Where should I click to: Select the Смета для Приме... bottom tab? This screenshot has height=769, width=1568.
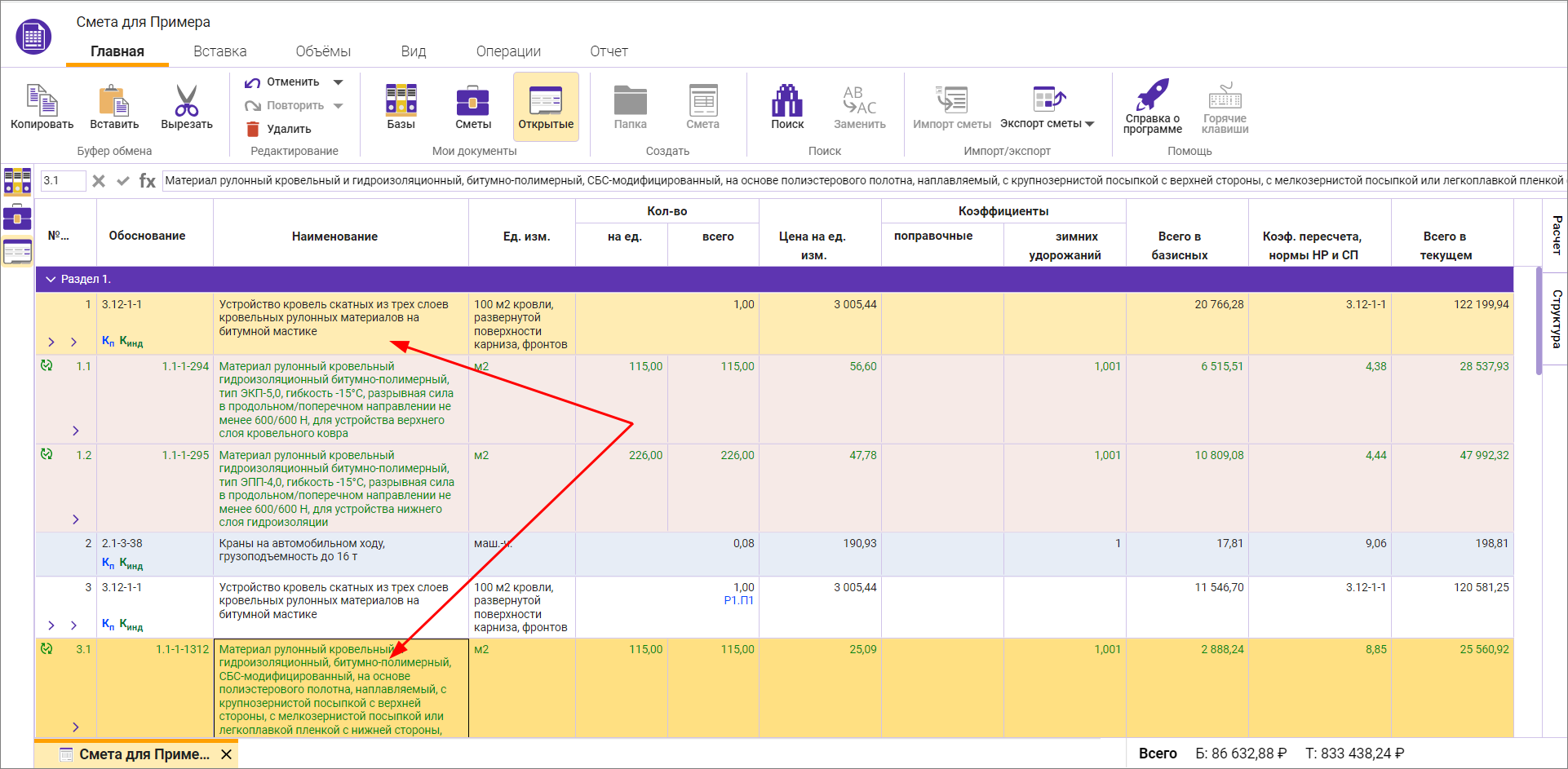point(135,754)
